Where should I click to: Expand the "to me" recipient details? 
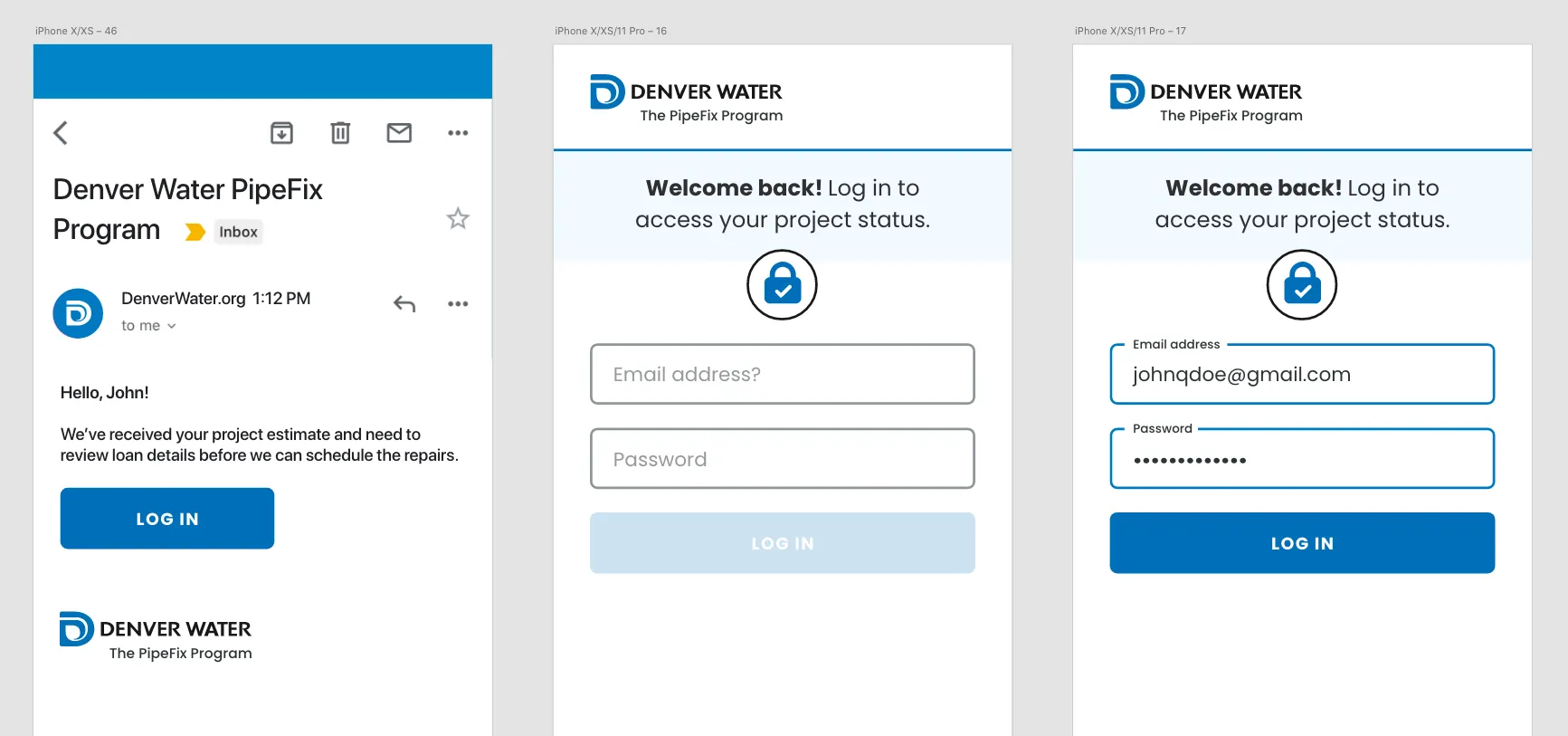[148, 326]
